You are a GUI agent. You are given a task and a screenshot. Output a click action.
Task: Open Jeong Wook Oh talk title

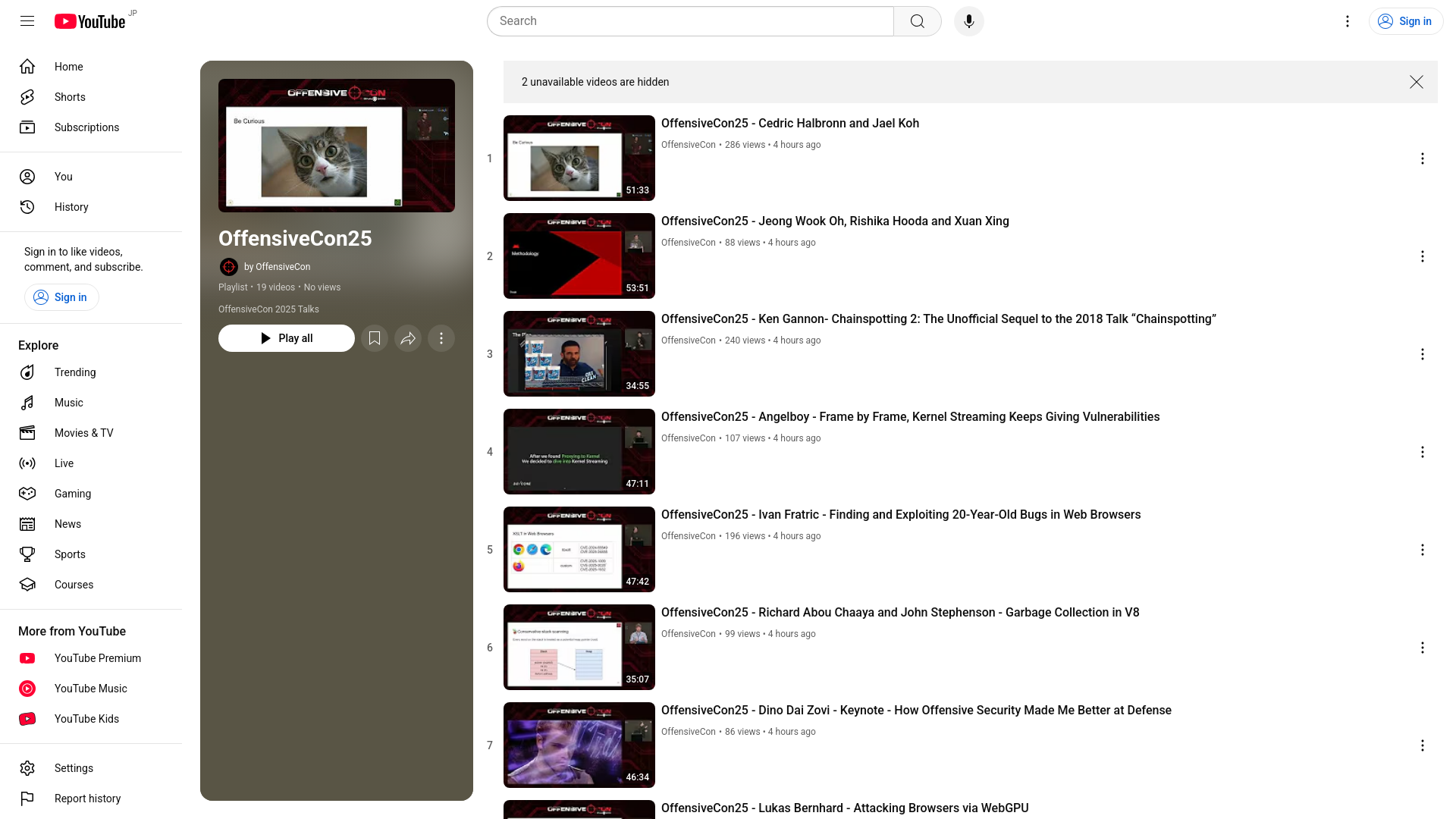click(x=835, y=221)
